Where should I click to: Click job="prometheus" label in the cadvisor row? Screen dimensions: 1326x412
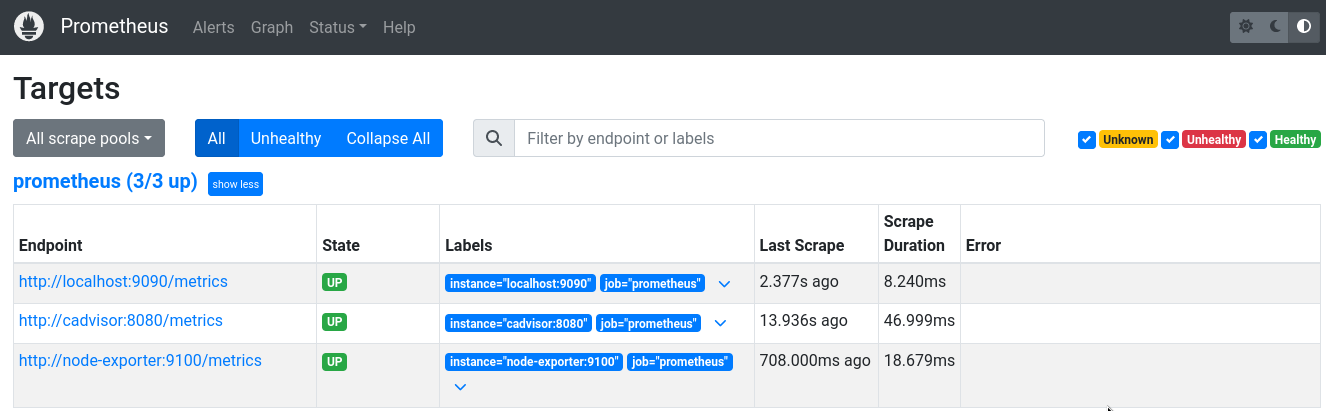point(648,323)
